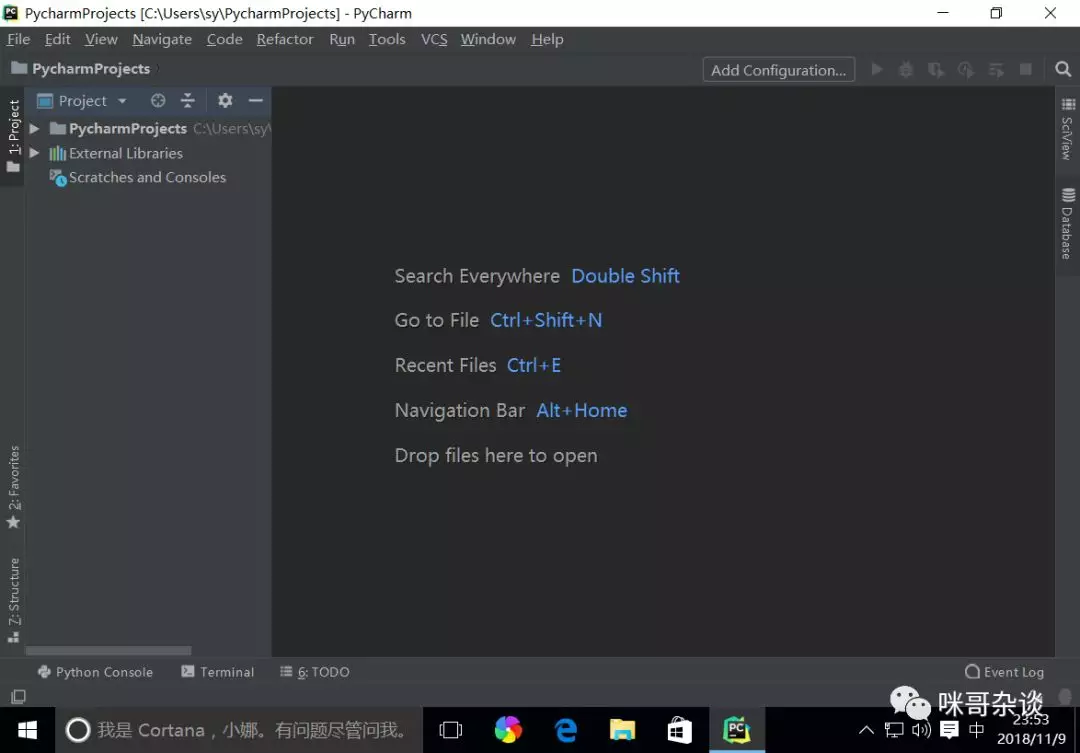This screenshot has width=1080, height=753.
Task: Open the VCS menu
Action: 434,39
